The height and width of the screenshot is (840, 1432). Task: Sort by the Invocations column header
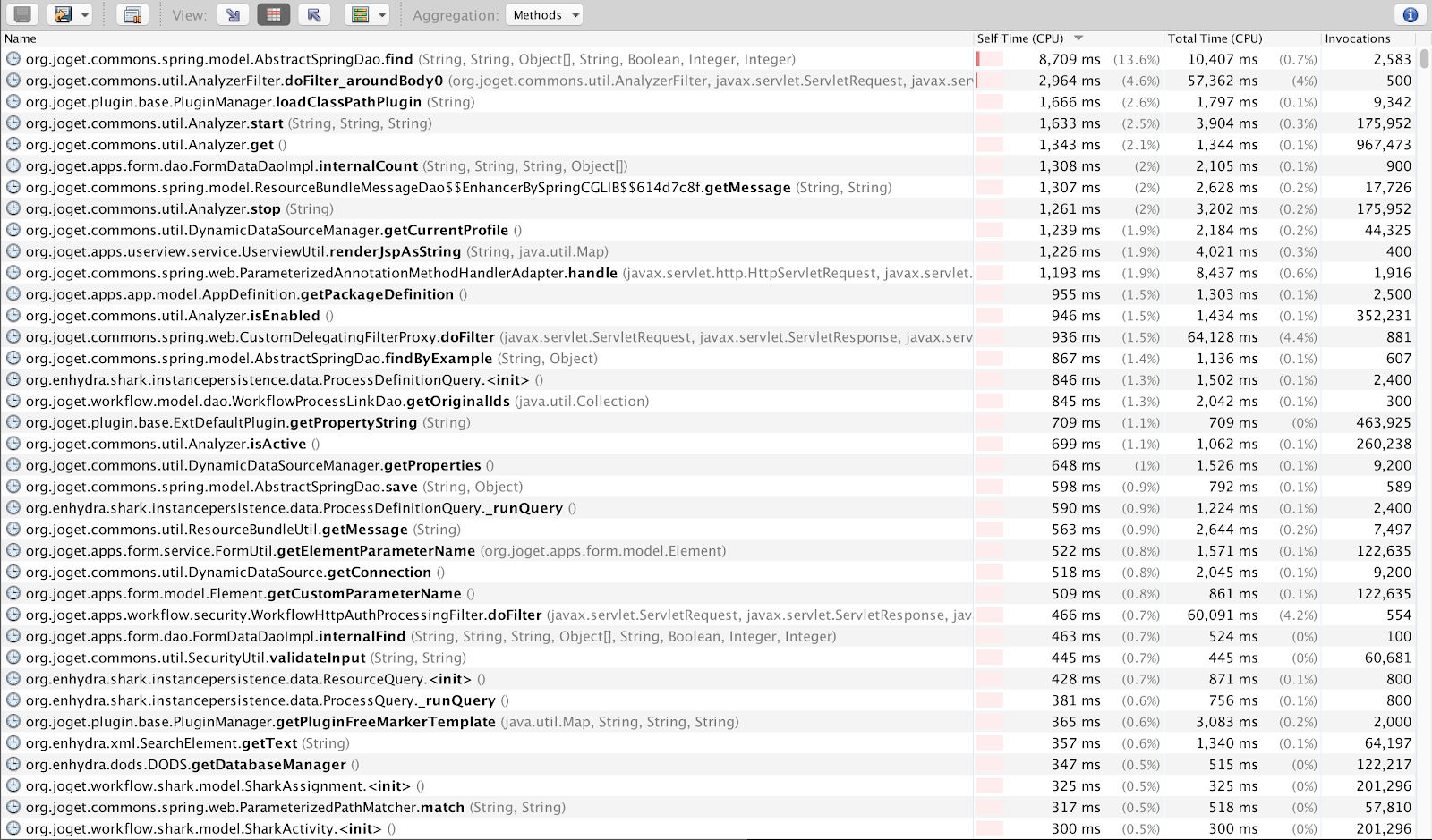(x=1368, y=38)
